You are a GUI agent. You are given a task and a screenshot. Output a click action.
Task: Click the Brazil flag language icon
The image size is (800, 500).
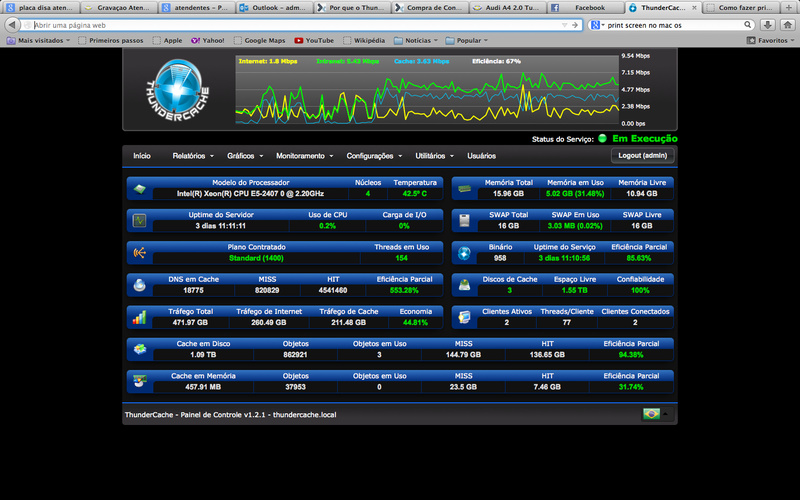pyautogui.click(x=652, y=414)
